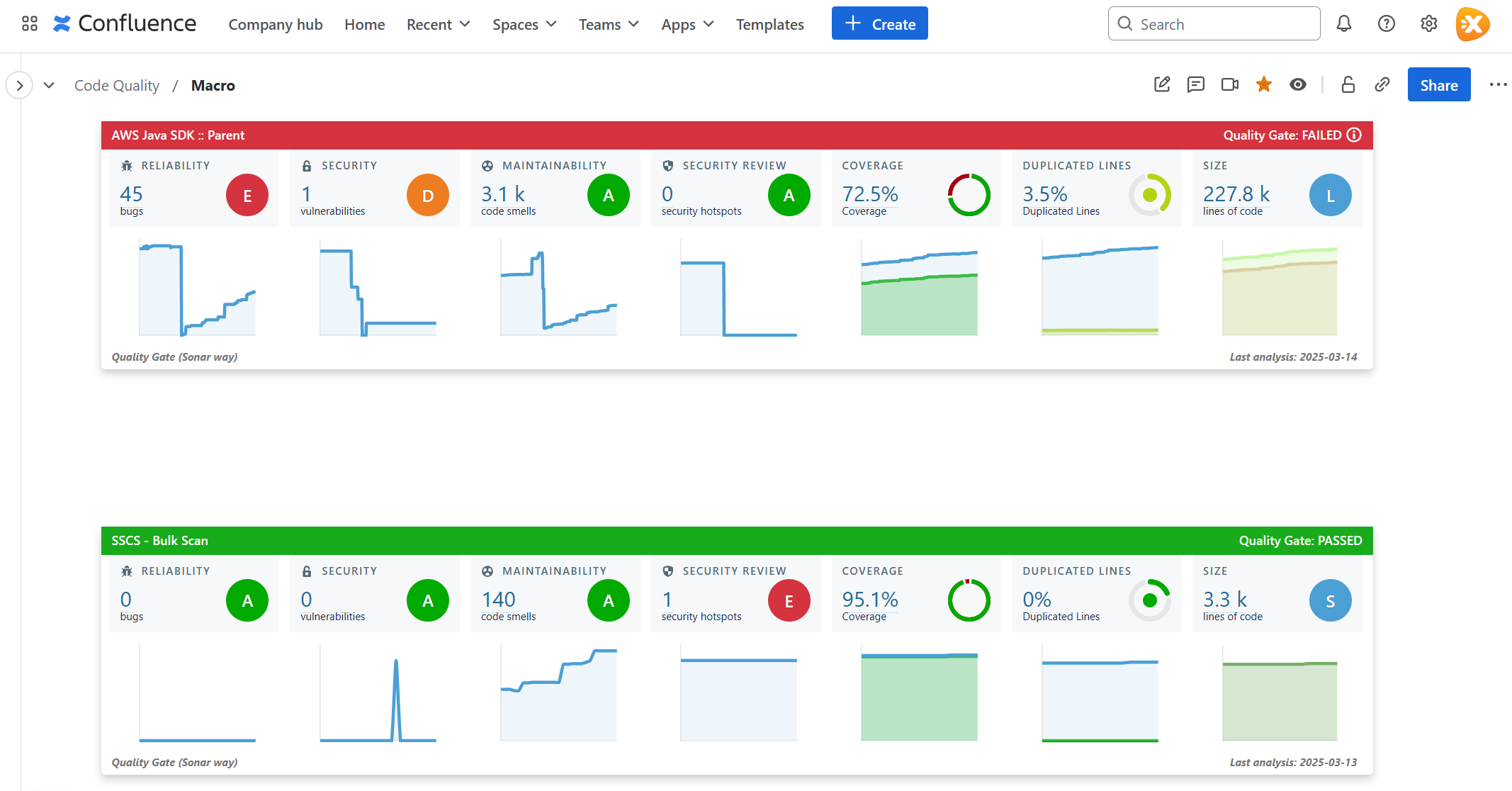This screenshot has height=791, width=1512.
Task: Unstar the Macro page
Action: (1264, 84)
